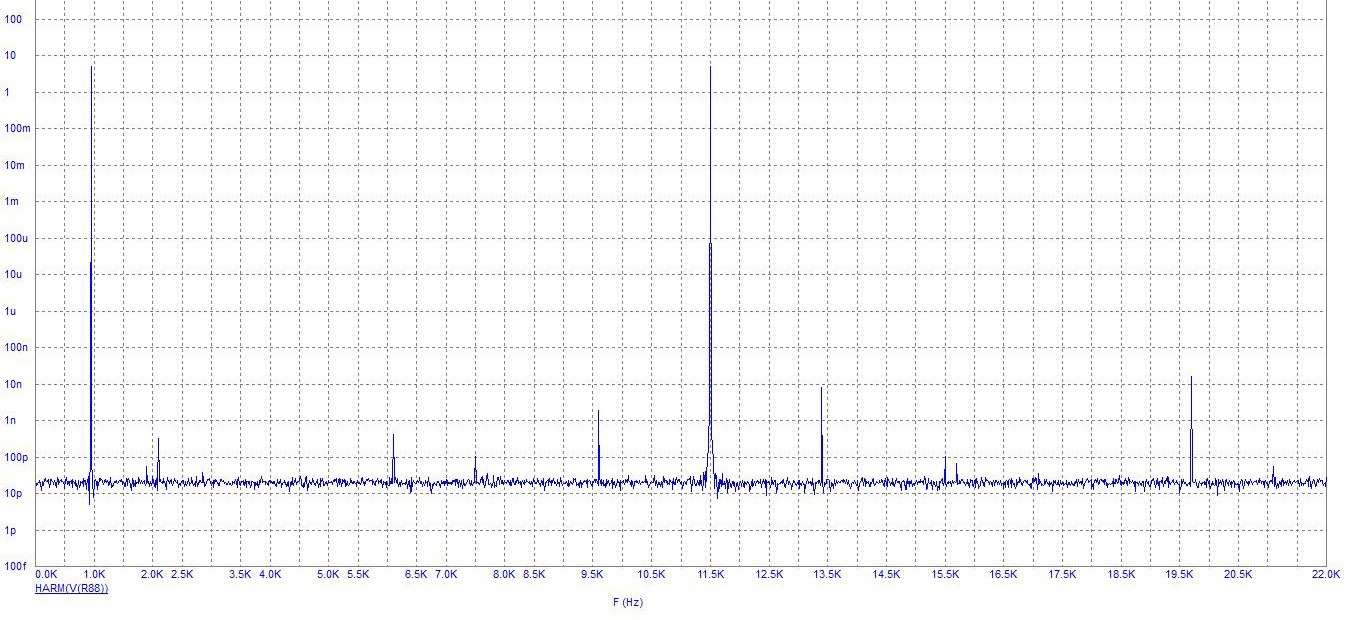The width and height of the screenshot is (1355, 620).
Task: Click the 17.5K x-axis label
Action: click(1062, 575)
